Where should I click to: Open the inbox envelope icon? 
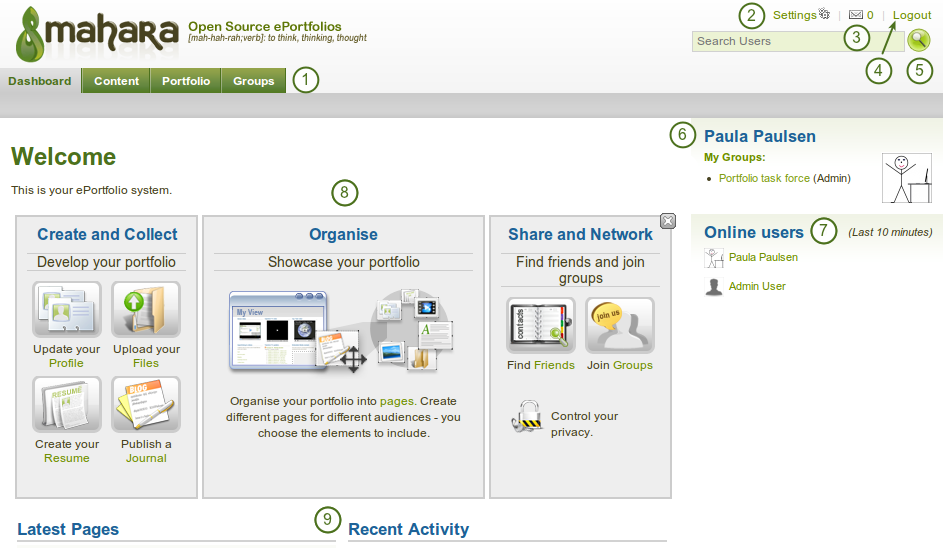point(855,15)
